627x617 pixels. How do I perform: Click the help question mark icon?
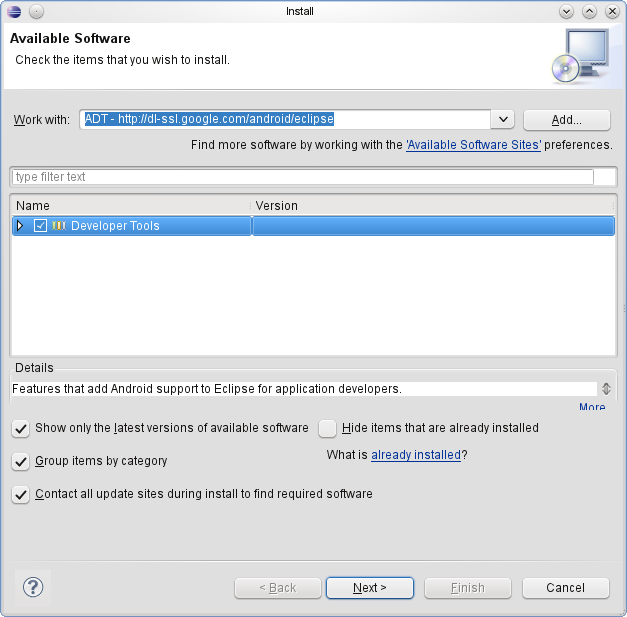[x=33, y=587]
